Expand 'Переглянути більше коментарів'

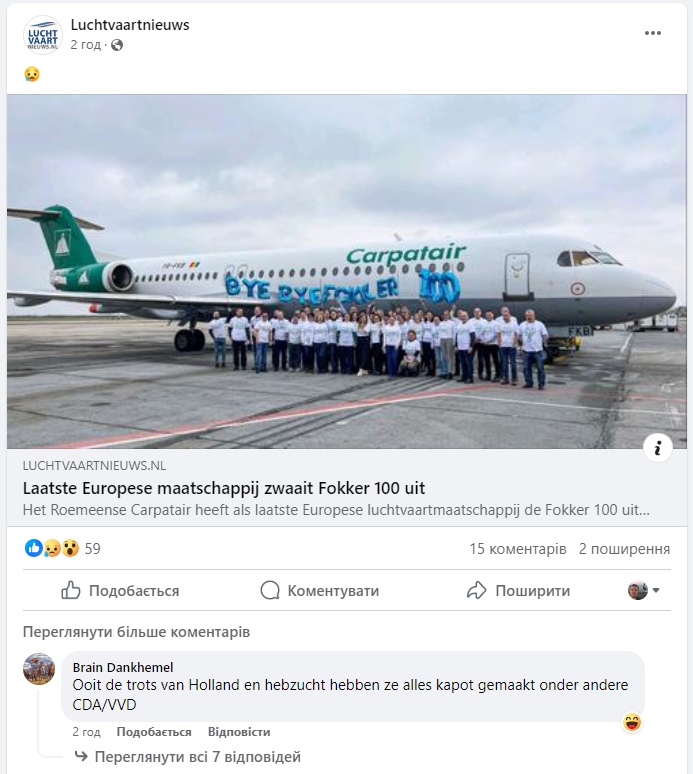tap(136, 632)
